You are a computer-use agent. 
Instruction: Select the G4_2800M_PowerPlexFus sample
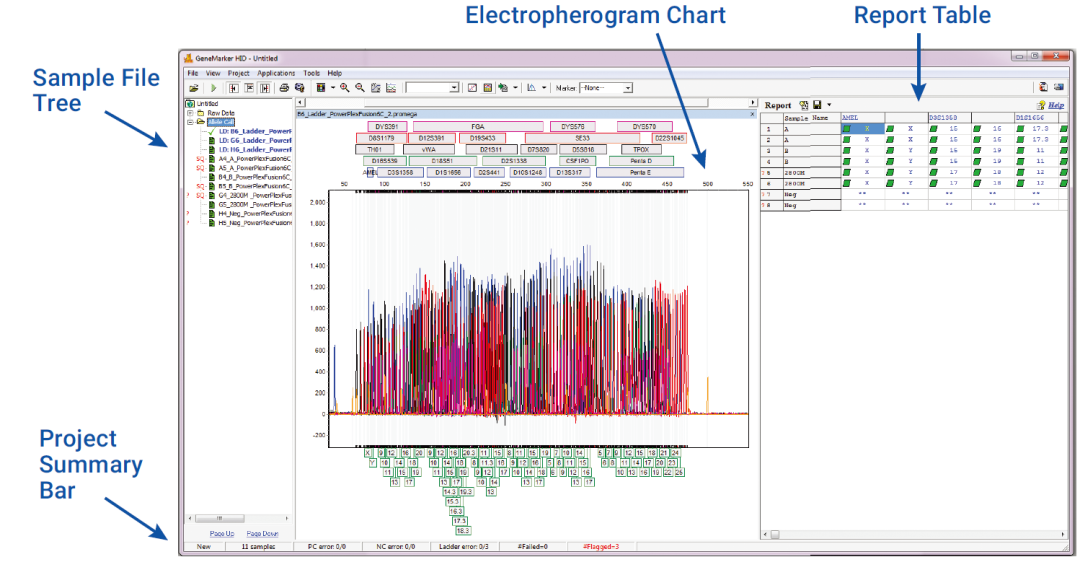point(255,196)
